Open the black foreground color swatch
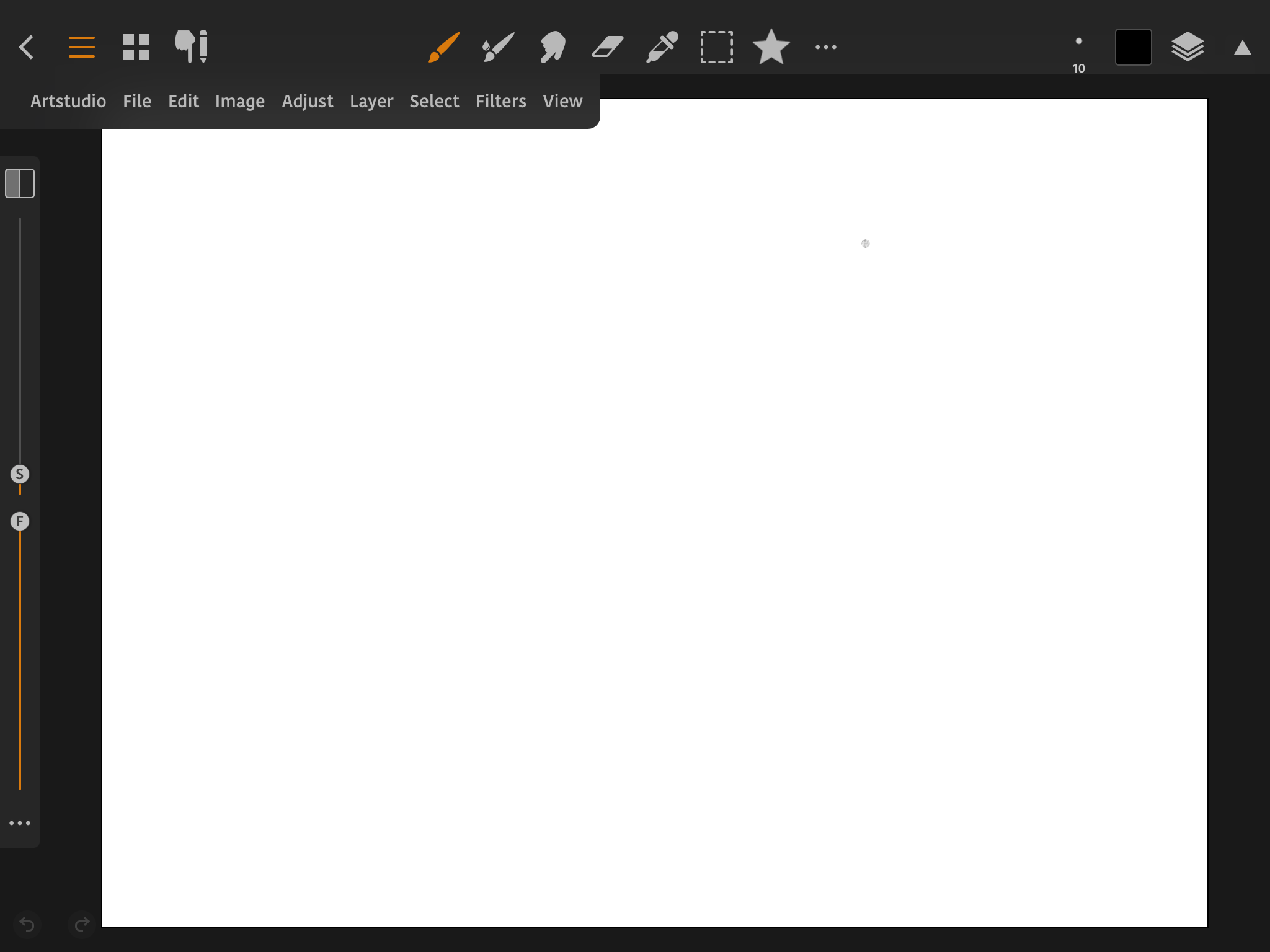 (x=1133, y=47)
